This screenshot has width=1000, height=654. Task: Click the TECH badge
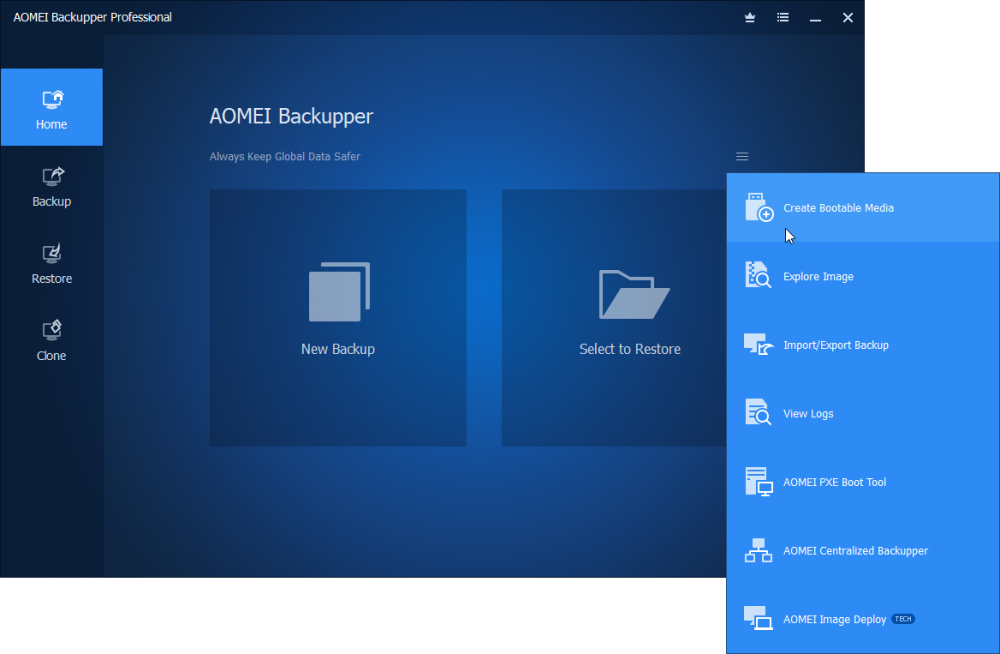pos(903,619)
